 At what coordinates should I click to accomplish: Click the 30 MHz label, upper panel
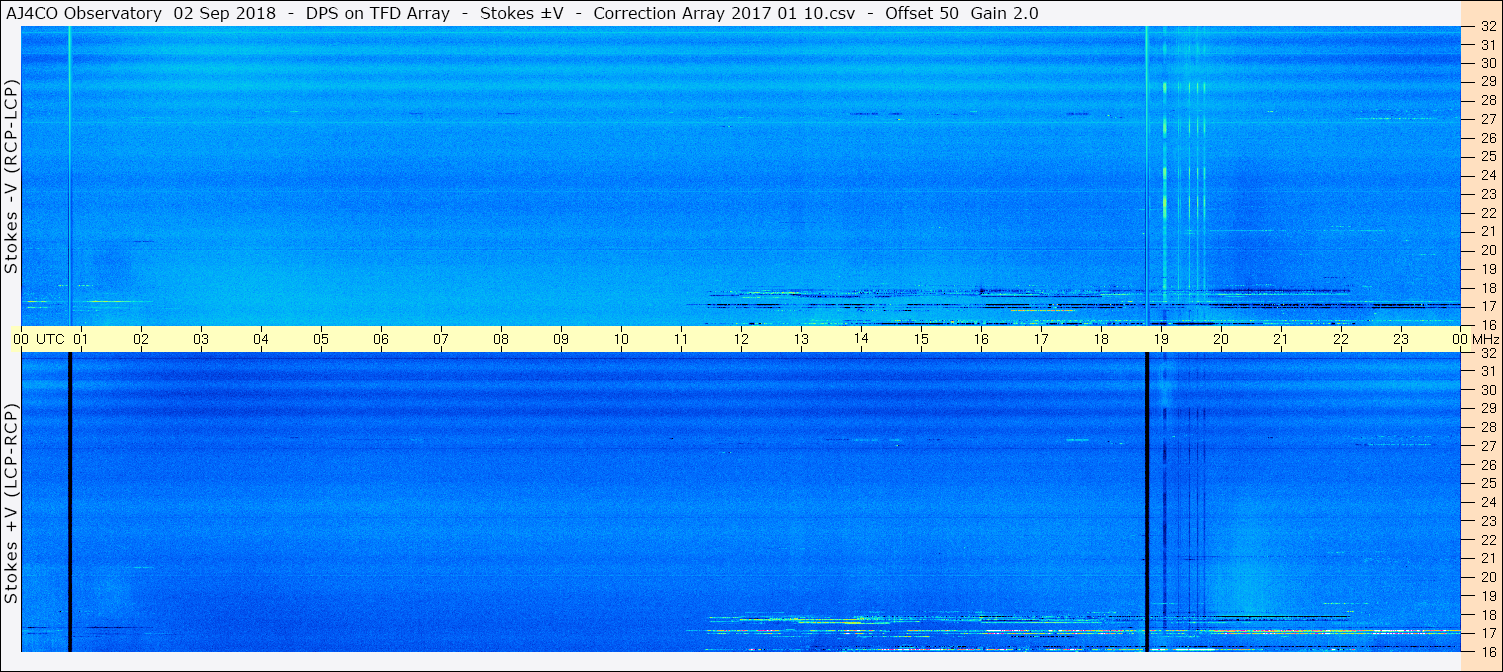[1488, 62]
